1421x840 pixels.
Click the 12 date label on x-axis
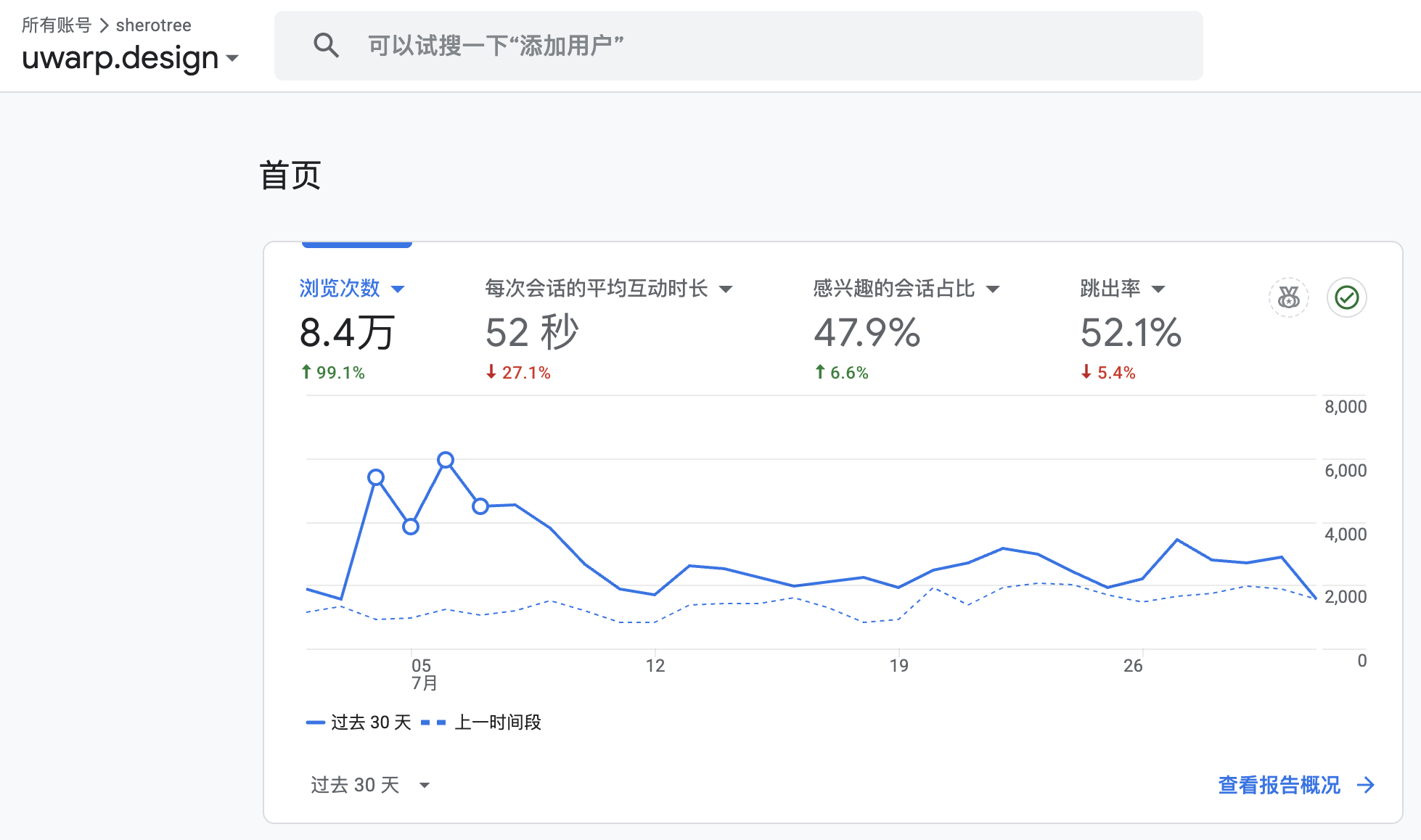pyautogui.click(x=655, y=666)
